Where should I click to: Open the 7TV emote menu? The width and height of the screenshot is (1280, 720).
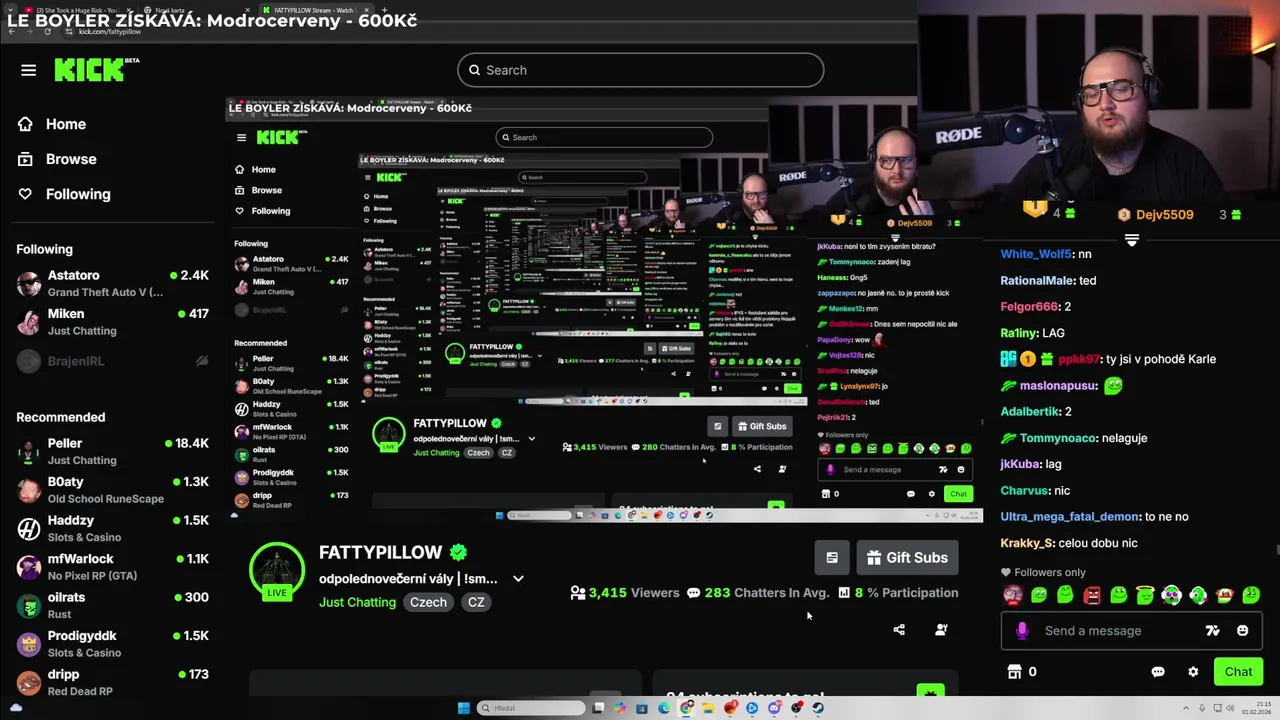(1212, 631)
